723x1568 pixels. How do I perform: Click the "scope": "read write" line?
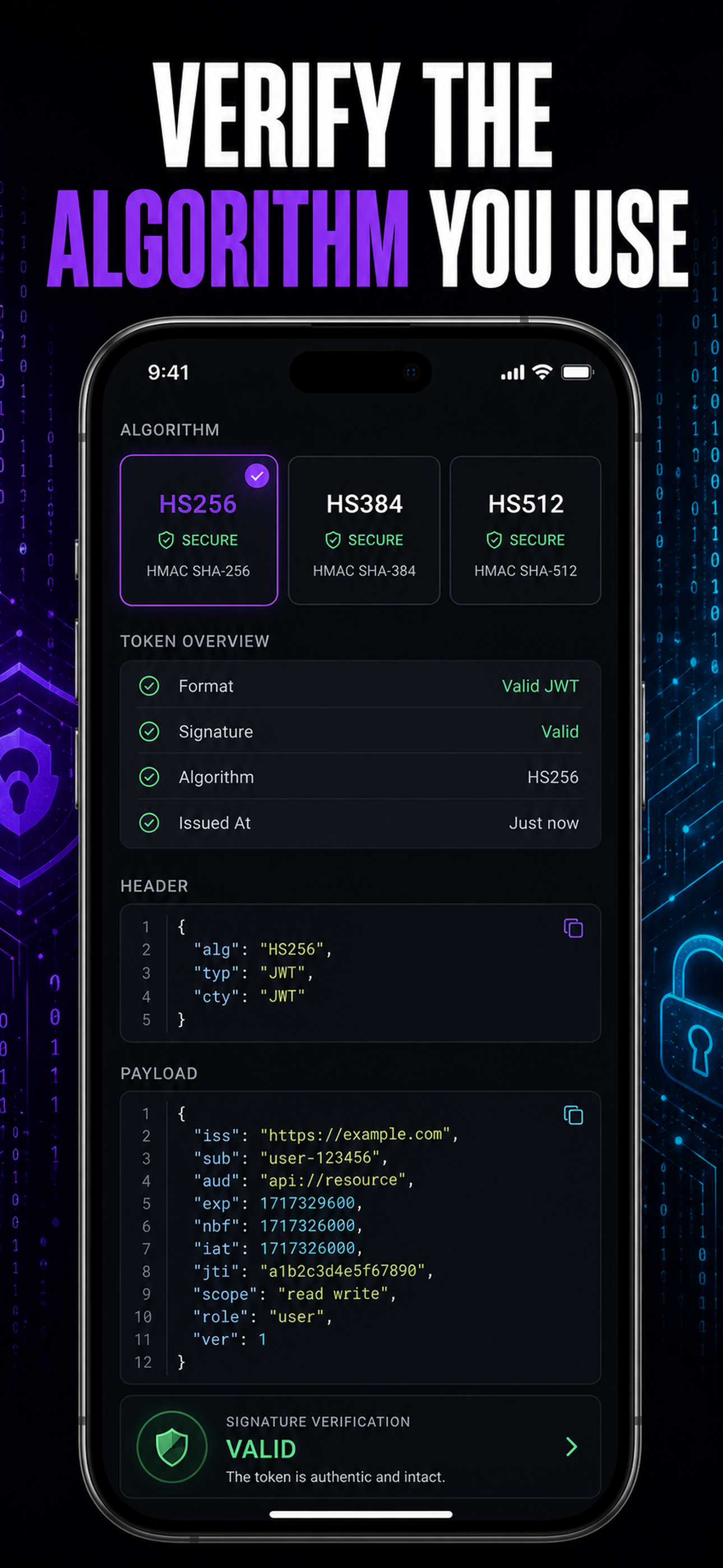tap(295, 1294)
